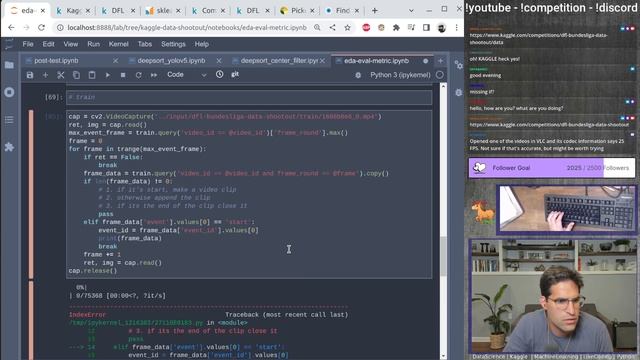Viewport: 640px width, 360px height.
Task: Paste cell from the clipboard in the notebook toolbar
Action: pyautogui.click(x=92, y=75)
